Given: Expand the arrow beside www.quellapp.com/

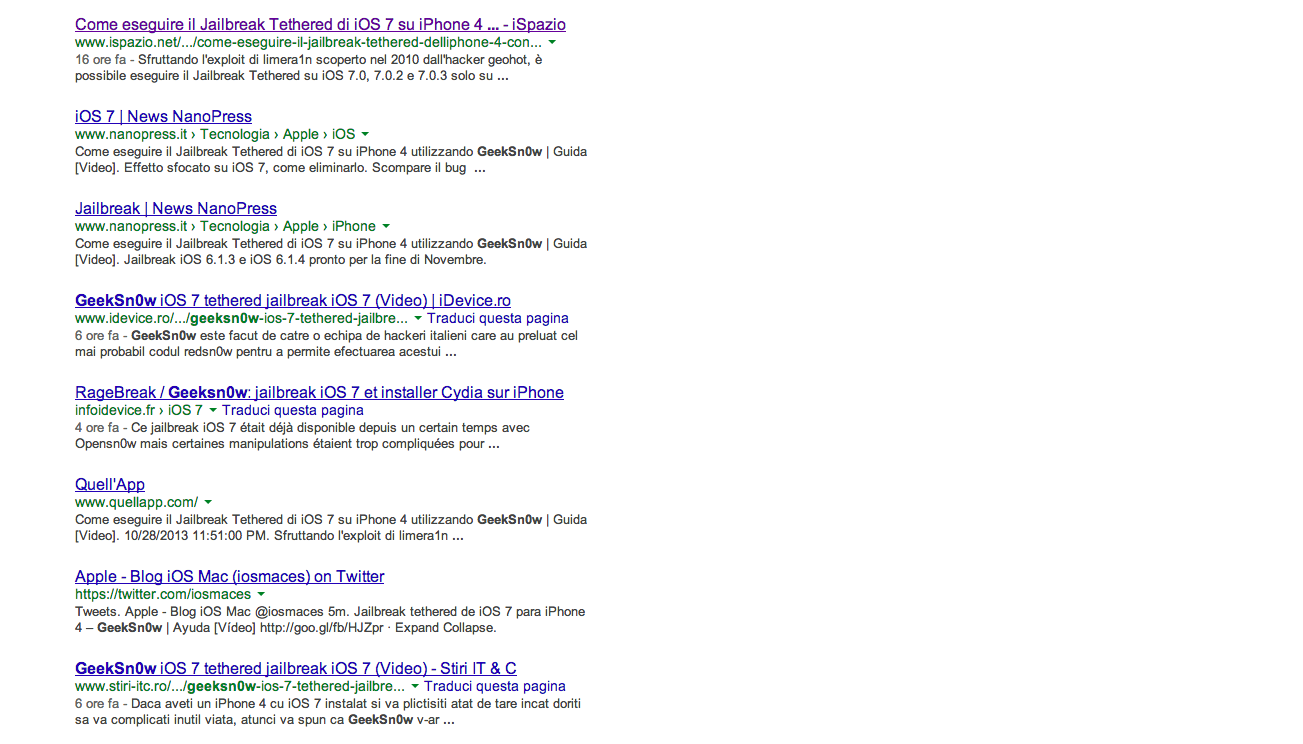Looking at the screenshot, I should tap(208, 503).
